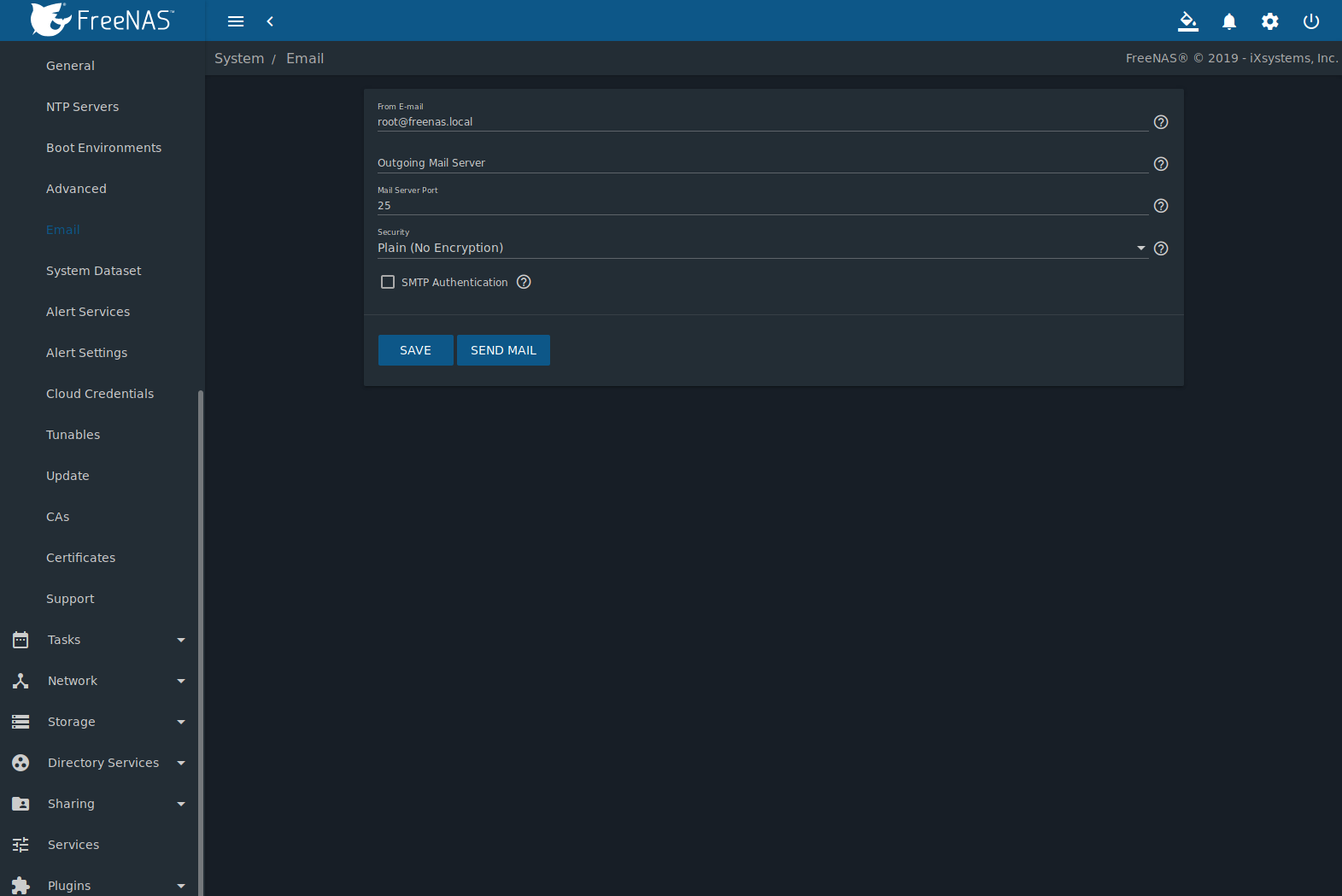Open the Update page
Image resolution: width=1342 pixels, height=896 pixels.
(x=67, y=476)
